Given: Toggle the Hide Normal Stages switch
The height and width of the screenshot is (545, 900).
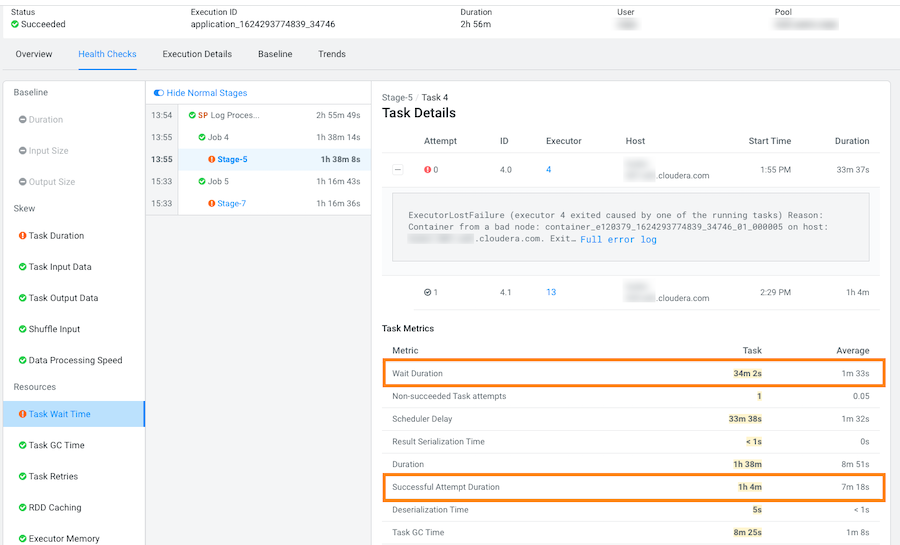Looking at the screenshot, I should (x=159, y=93).
